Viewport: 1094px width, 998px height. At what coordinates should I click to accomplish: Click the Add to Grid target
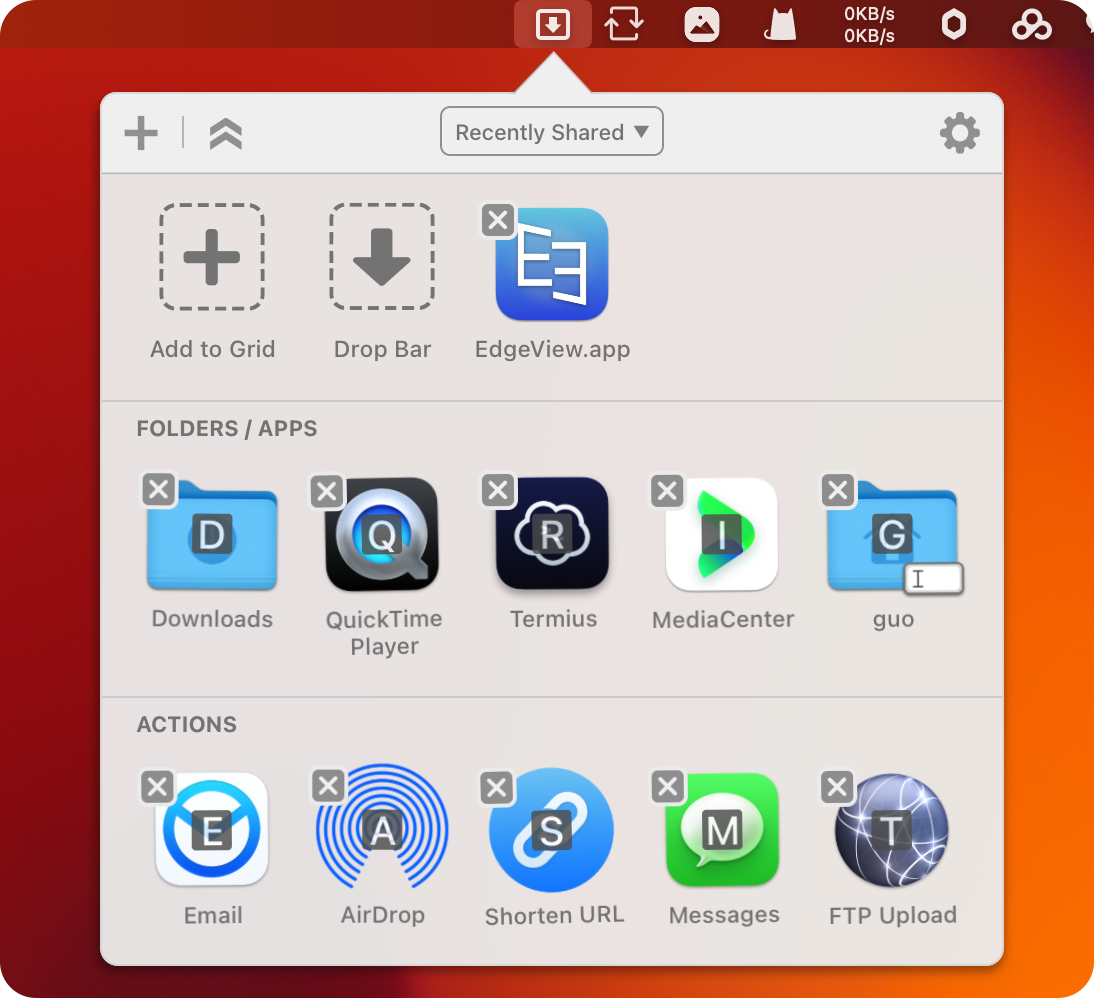(212, 257)
